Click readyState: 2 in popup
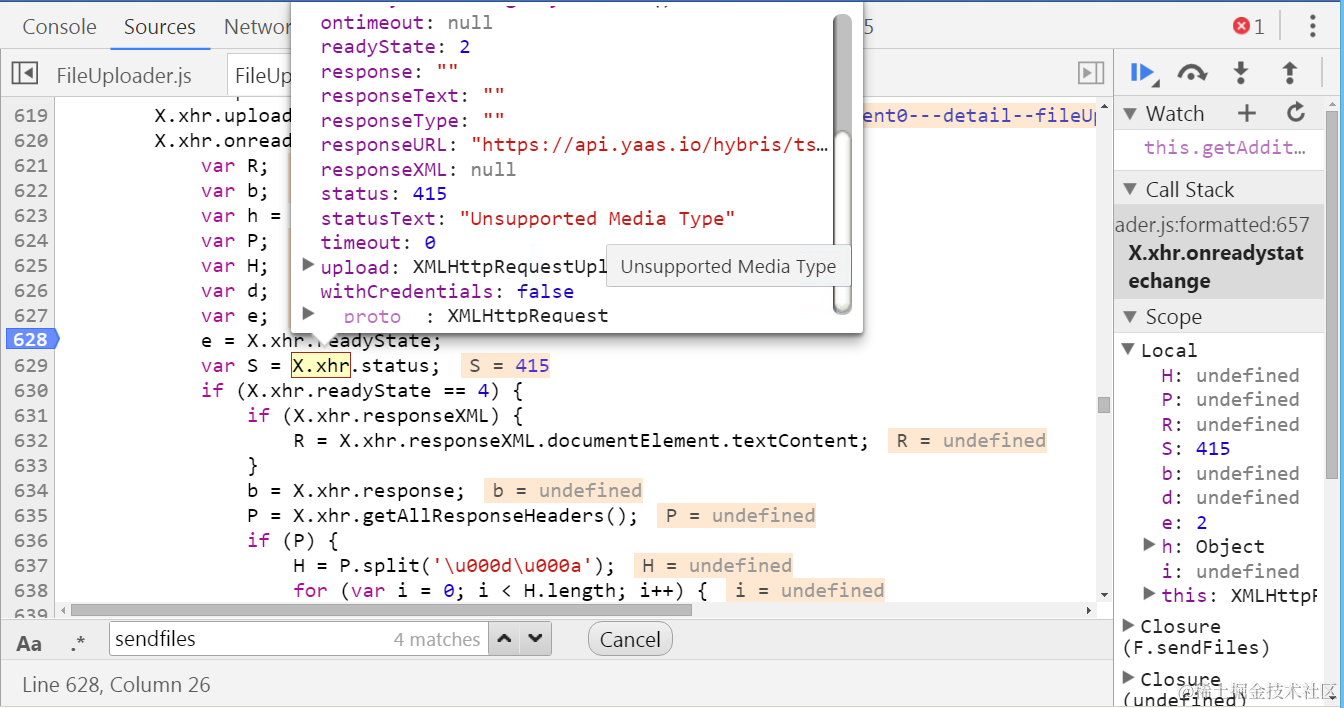Viewport: 1344px width, 708px height. tap(395, 47)
